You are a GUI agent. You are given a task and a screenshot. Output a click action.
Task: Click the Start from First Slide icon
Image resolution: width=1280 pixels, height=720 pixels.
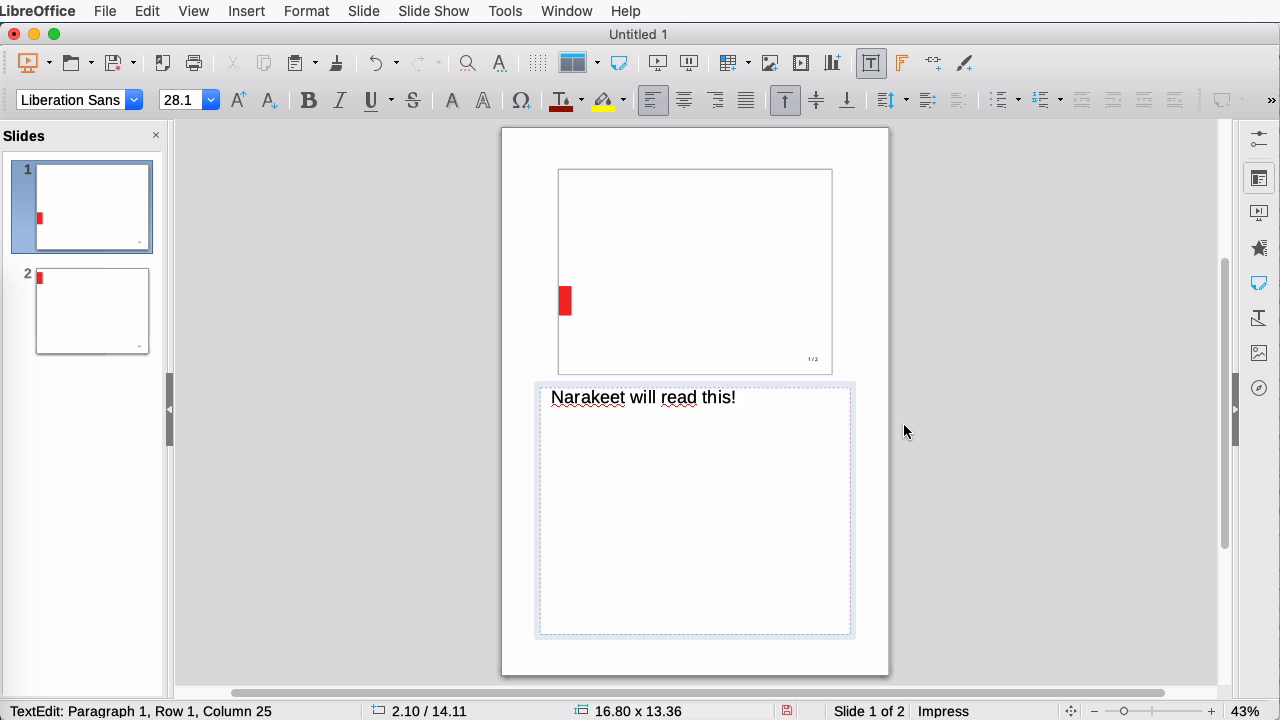[x=28, y=63]
